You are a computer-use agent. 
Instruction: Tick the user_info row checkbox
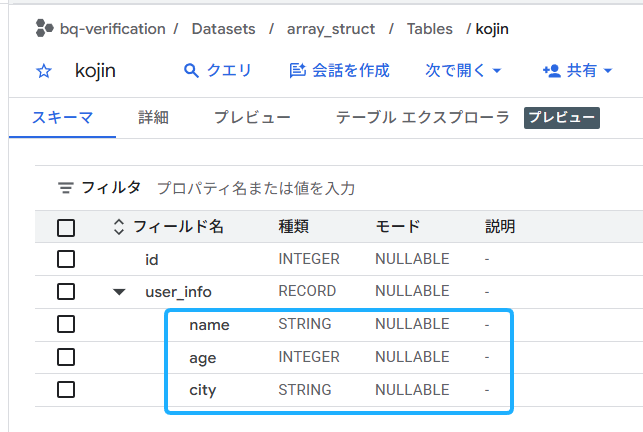click(x=66, y=292)
